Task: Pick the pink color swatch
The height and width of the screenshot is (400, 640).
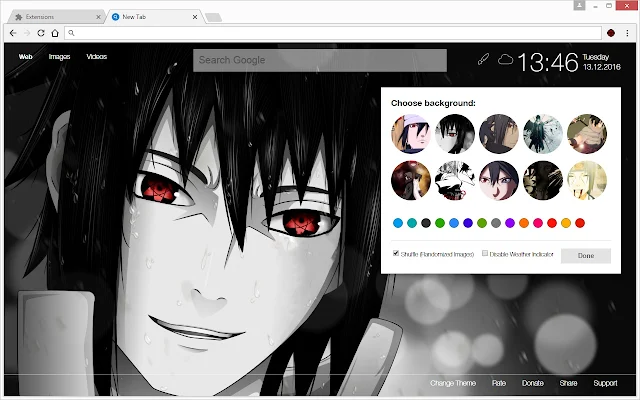Action: tap(538, 223)
